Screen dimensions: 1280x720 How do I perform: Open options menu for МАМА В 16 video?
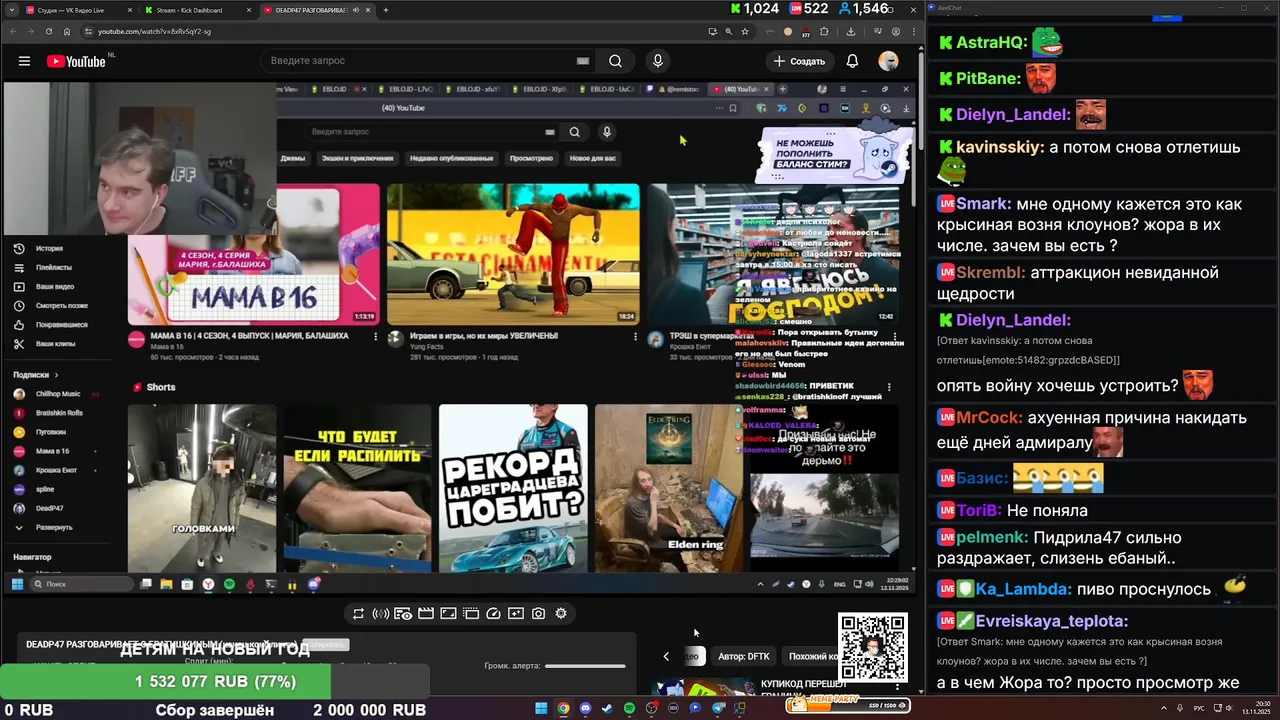point(376,337)
